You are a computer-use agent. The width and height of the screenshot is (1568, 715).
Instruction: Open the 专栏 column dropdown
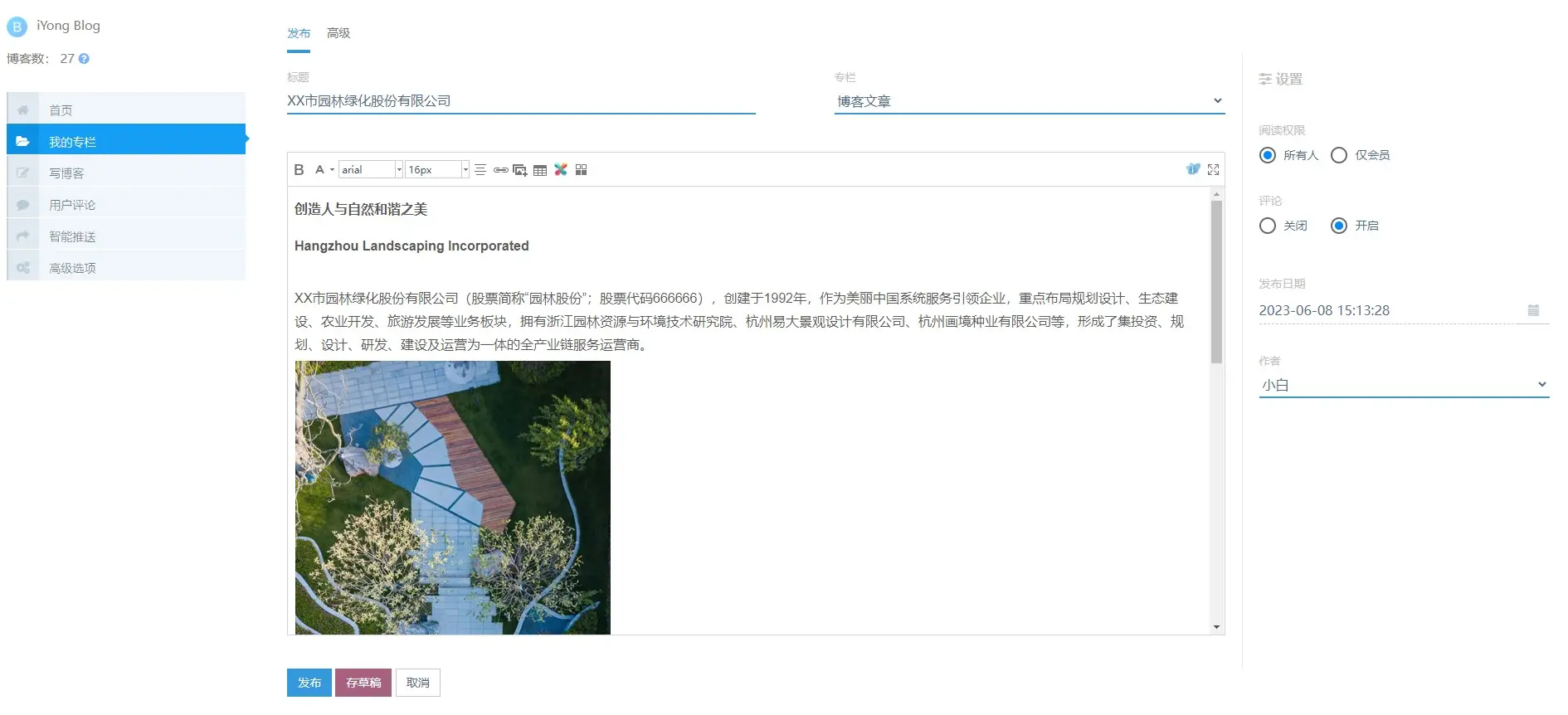pos(1029,101)
